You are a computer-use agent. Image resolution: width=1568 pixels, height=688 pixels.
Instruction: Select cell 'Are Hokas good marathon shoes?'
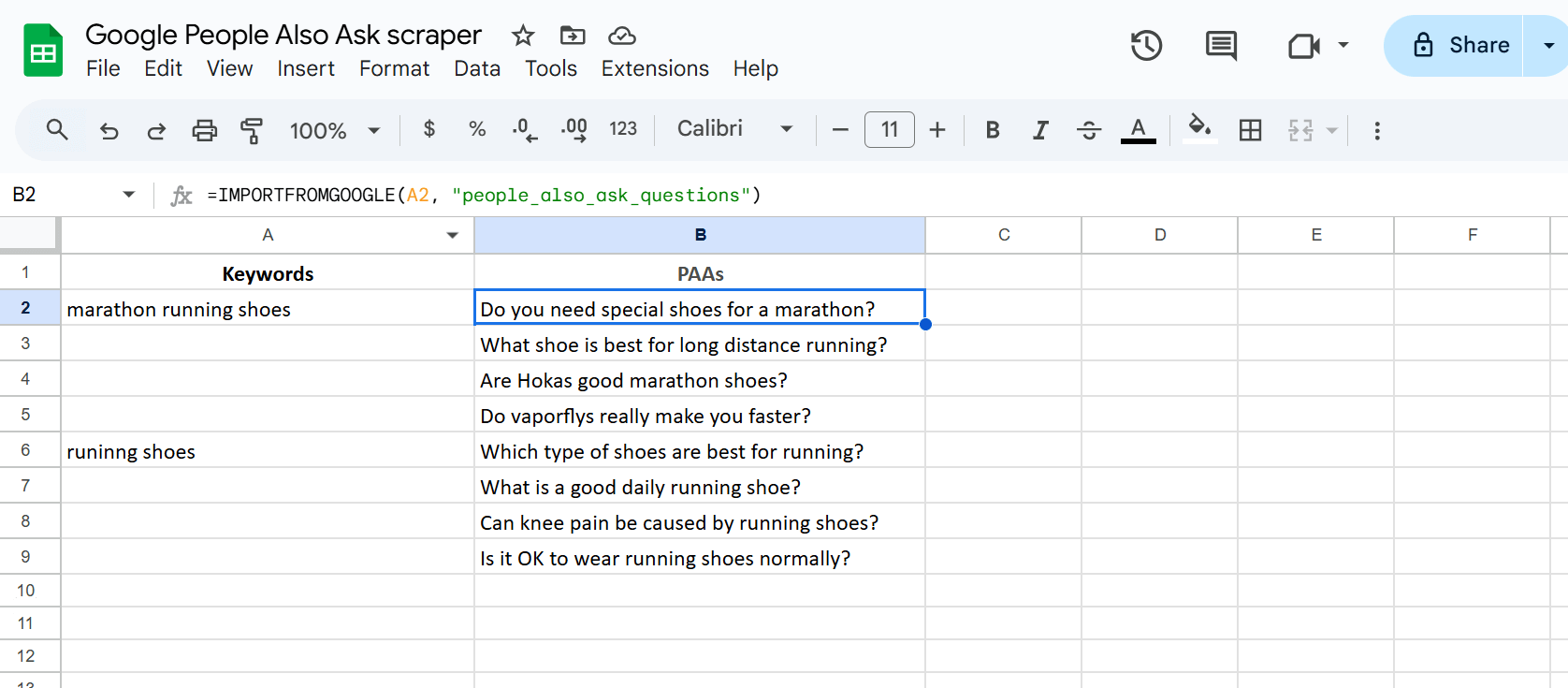click(700, 379)
